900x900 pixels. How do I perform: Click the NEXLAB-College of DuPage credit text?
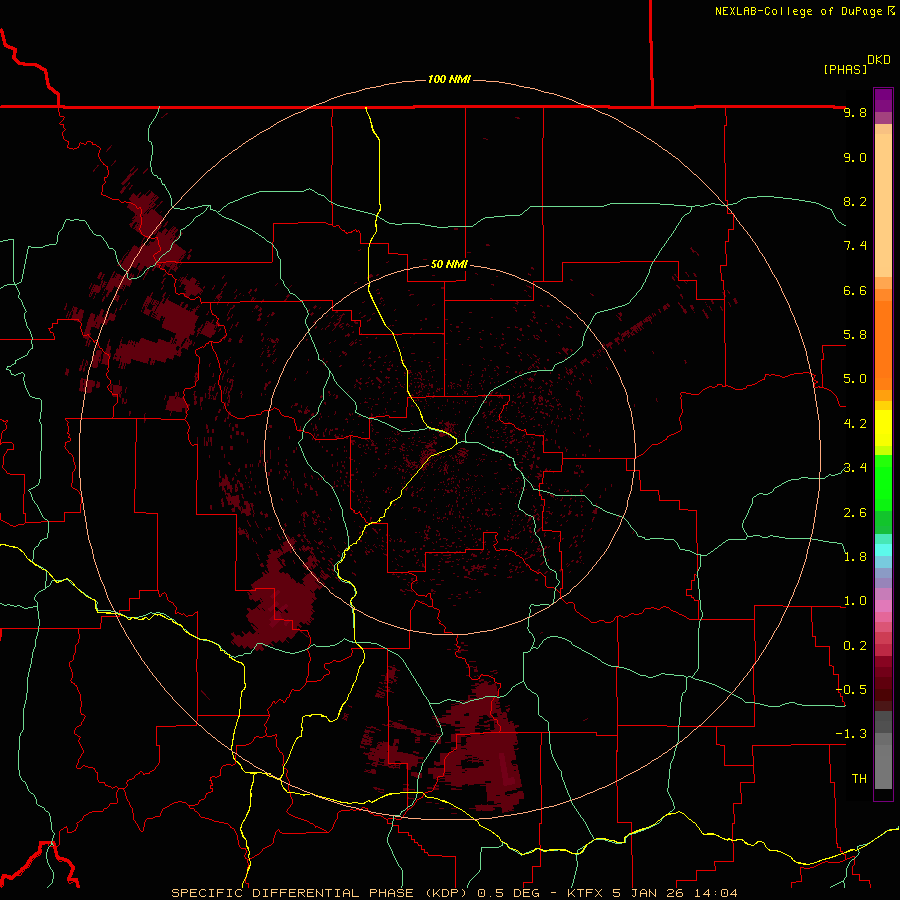(x=798, y=11)
